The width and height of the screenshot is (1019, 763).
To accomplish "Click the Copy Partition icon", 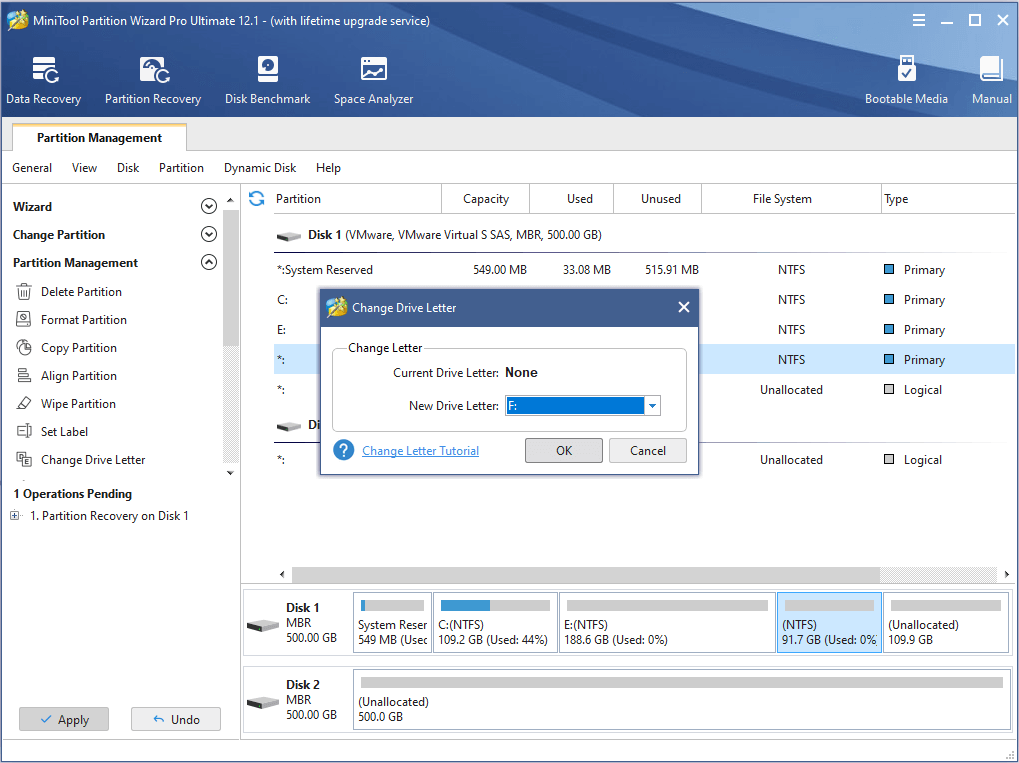I will [x=24, y=348].
